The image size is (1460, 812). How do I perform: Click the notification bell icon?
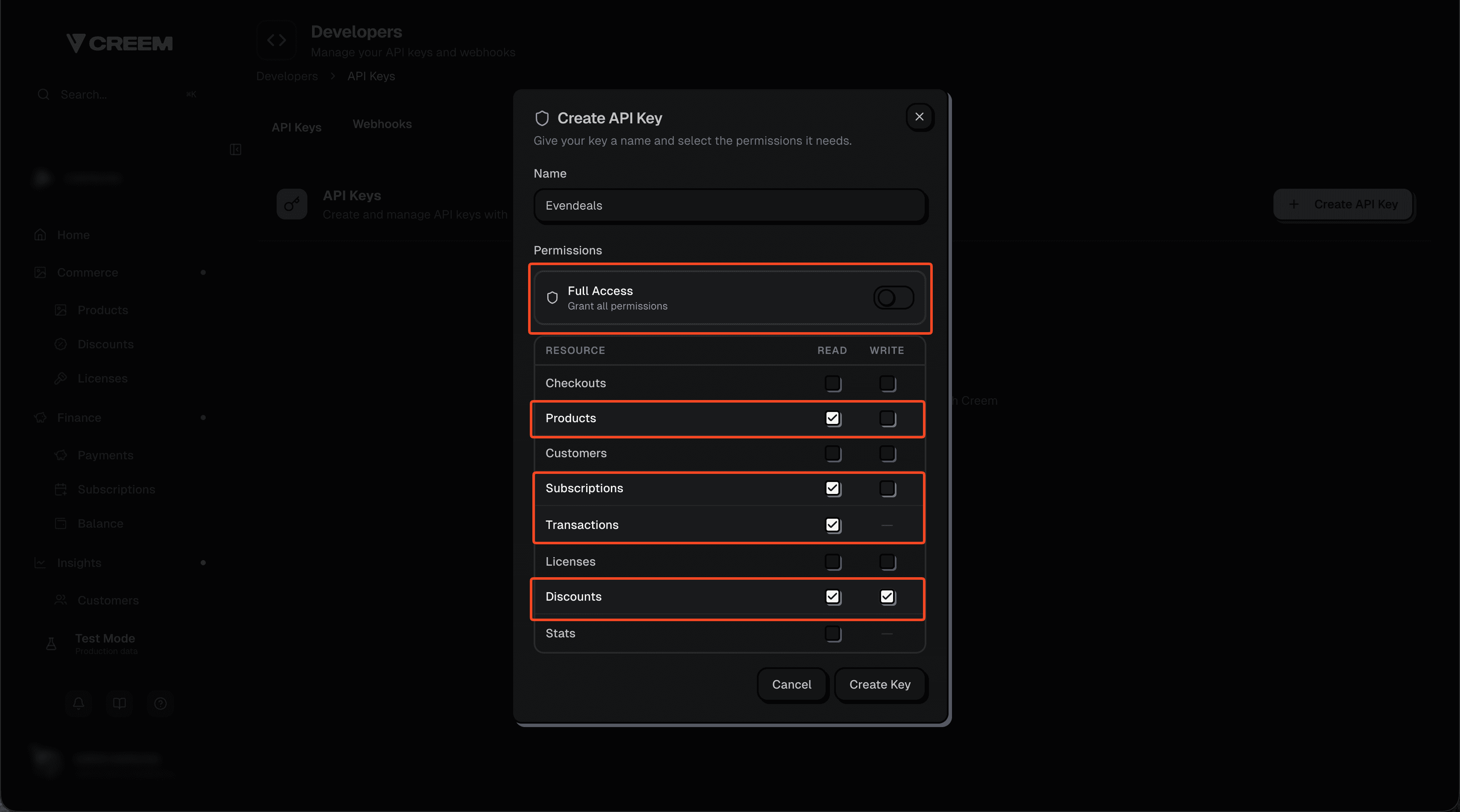pos(78,703)
